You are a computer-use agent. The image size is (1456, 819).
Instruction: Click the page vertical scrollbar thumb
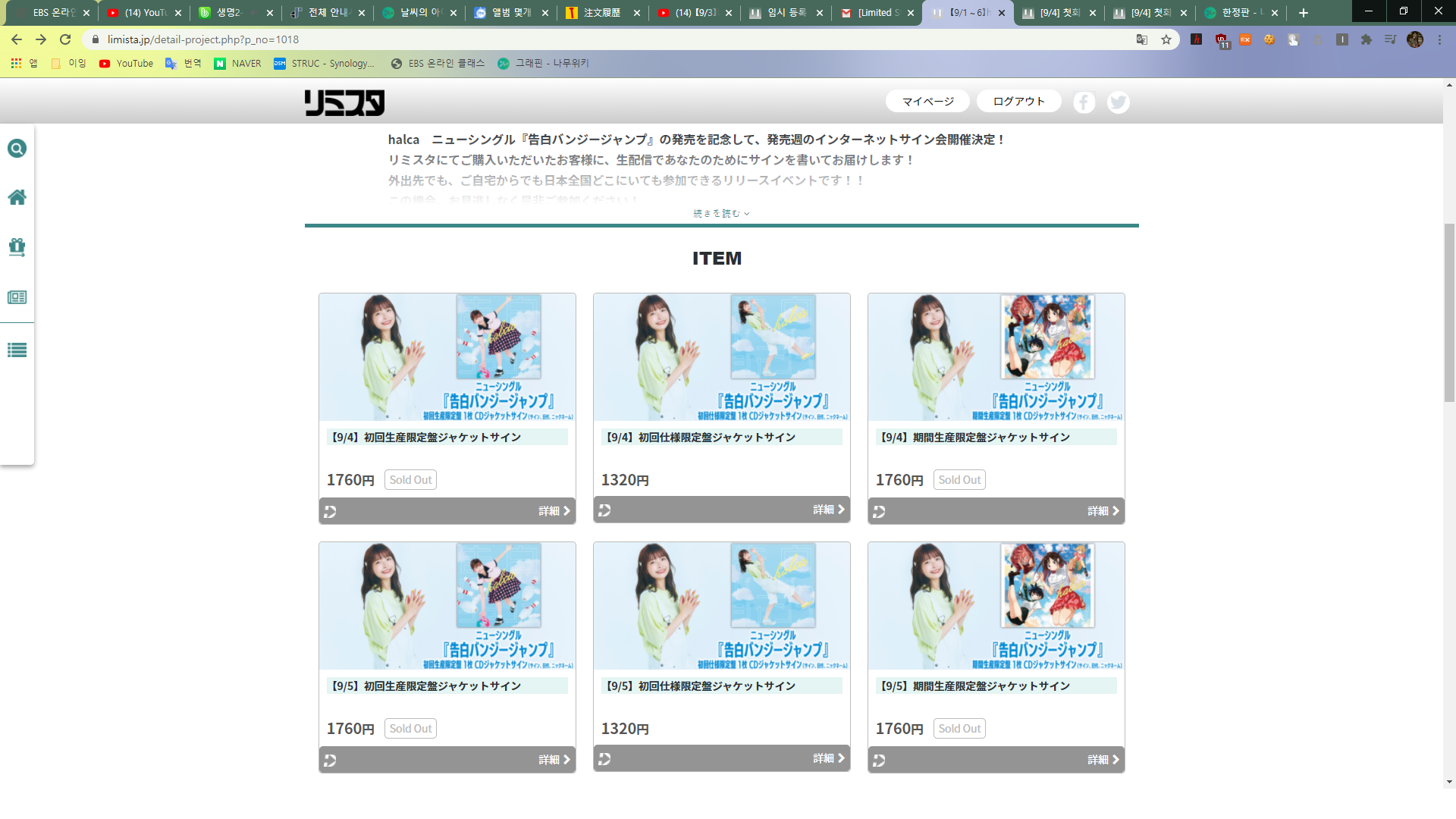click(1449, 312)
